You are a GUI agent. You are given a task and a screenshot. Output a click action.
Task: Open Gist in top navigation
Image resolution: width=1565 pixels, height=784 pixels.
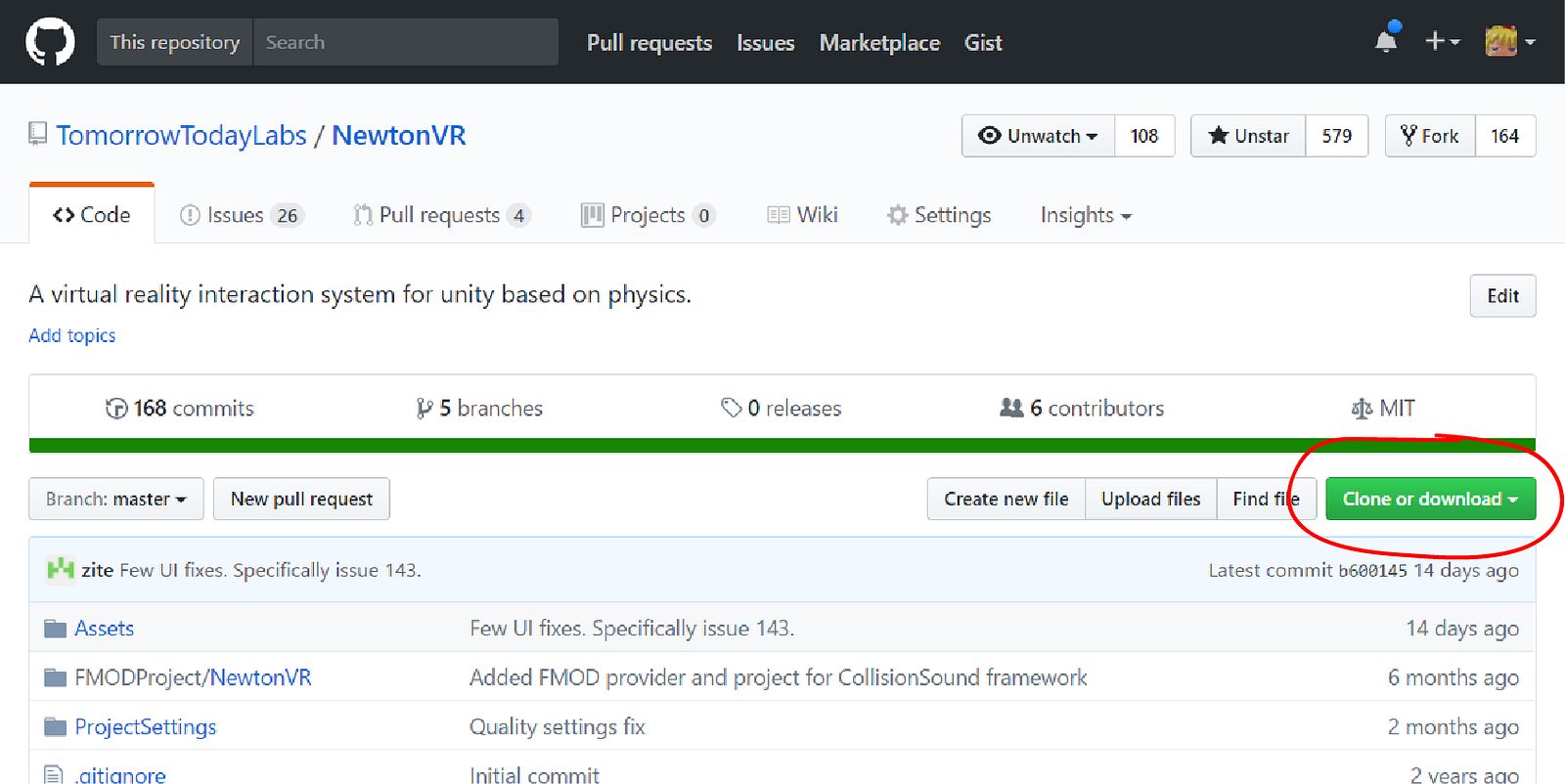(x=983, y=43)
